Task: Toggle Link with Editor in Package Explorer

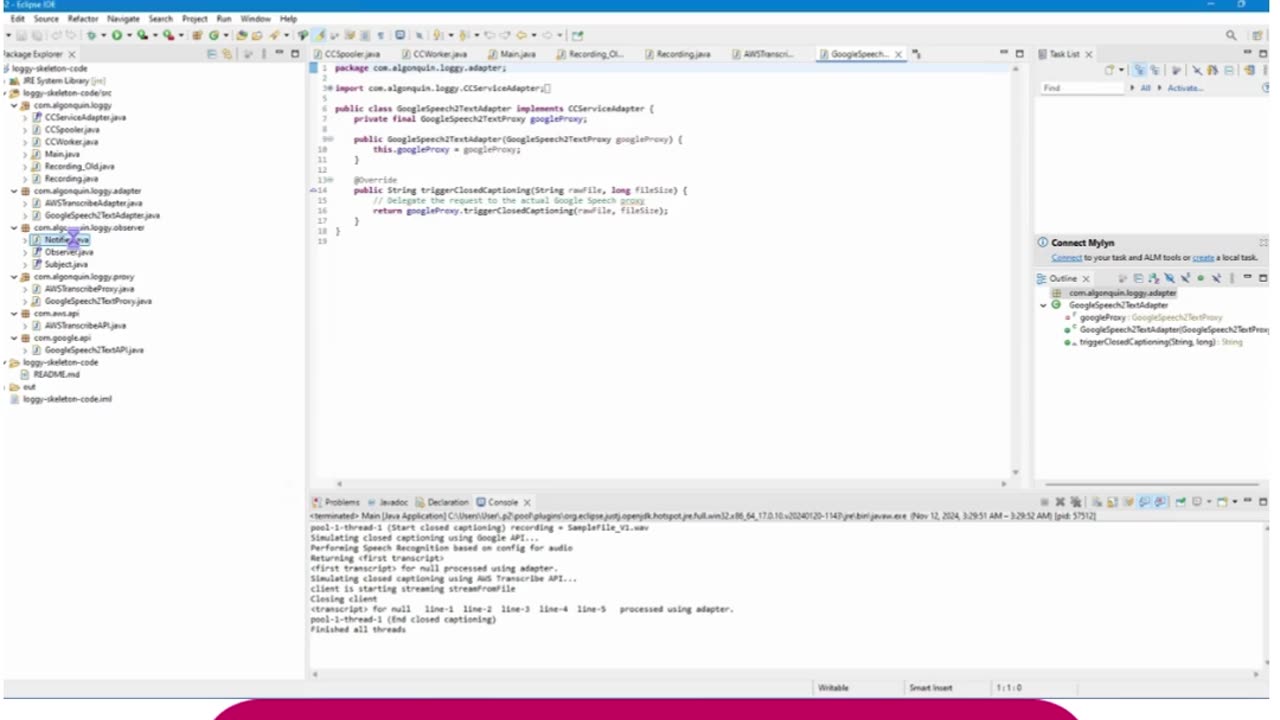Action: tap(226, 54)
